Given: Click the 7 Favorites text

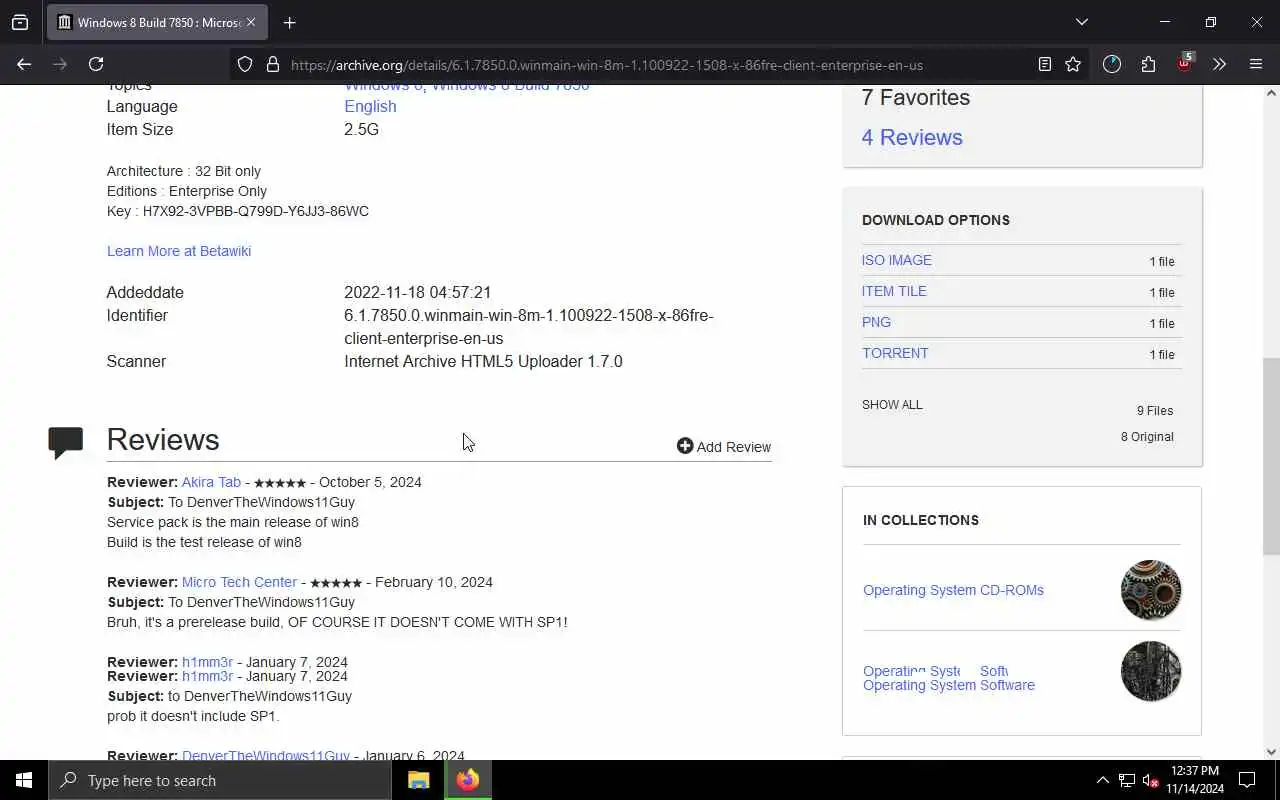Looking at the screenshot, I should click(x=916, y=97).
